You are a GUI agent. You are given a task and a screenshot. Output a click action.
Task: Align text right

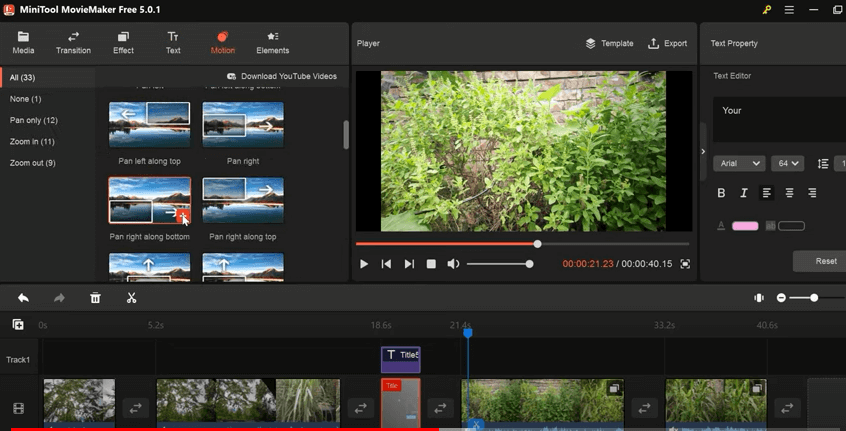point(812,193)
